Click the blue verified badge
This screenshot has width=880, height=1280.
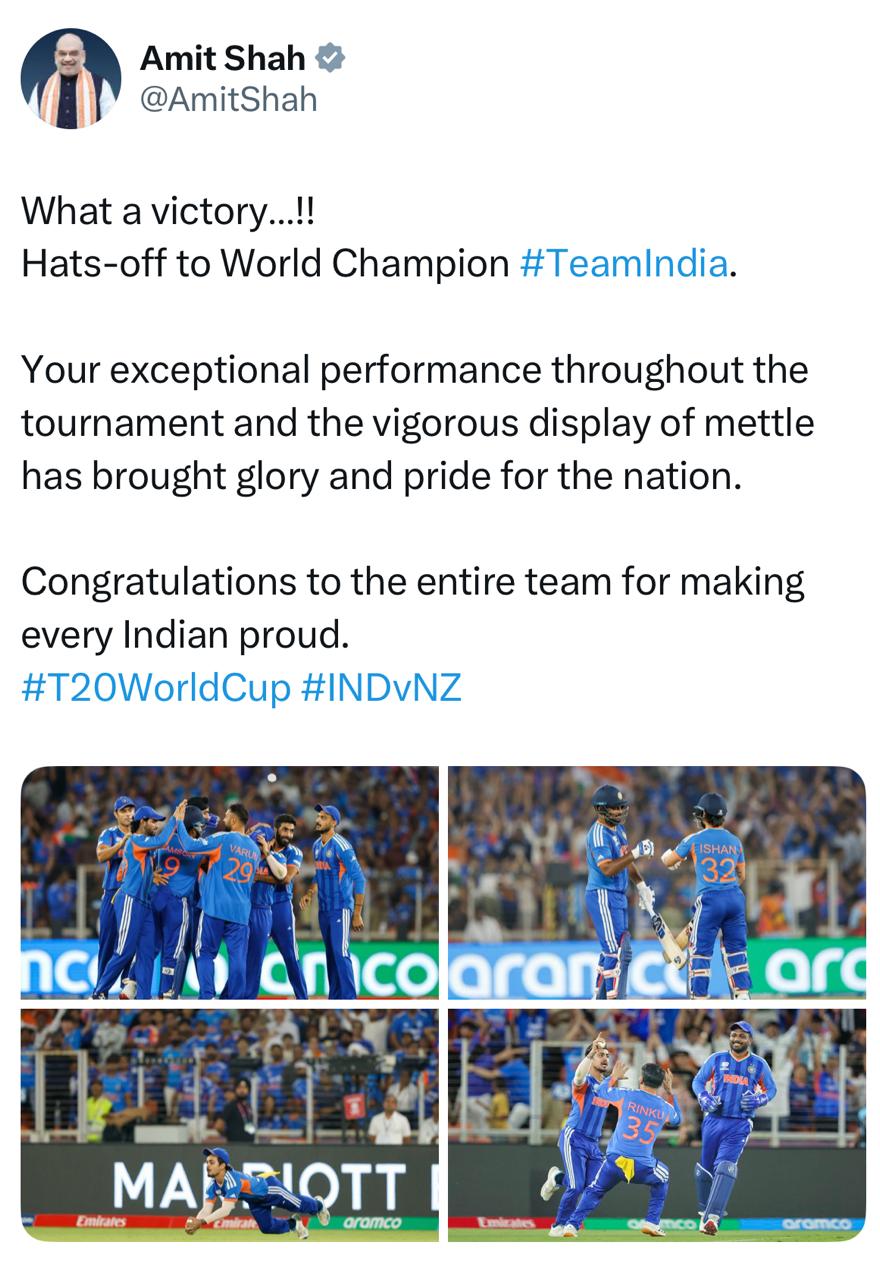(x=330, y=59)
